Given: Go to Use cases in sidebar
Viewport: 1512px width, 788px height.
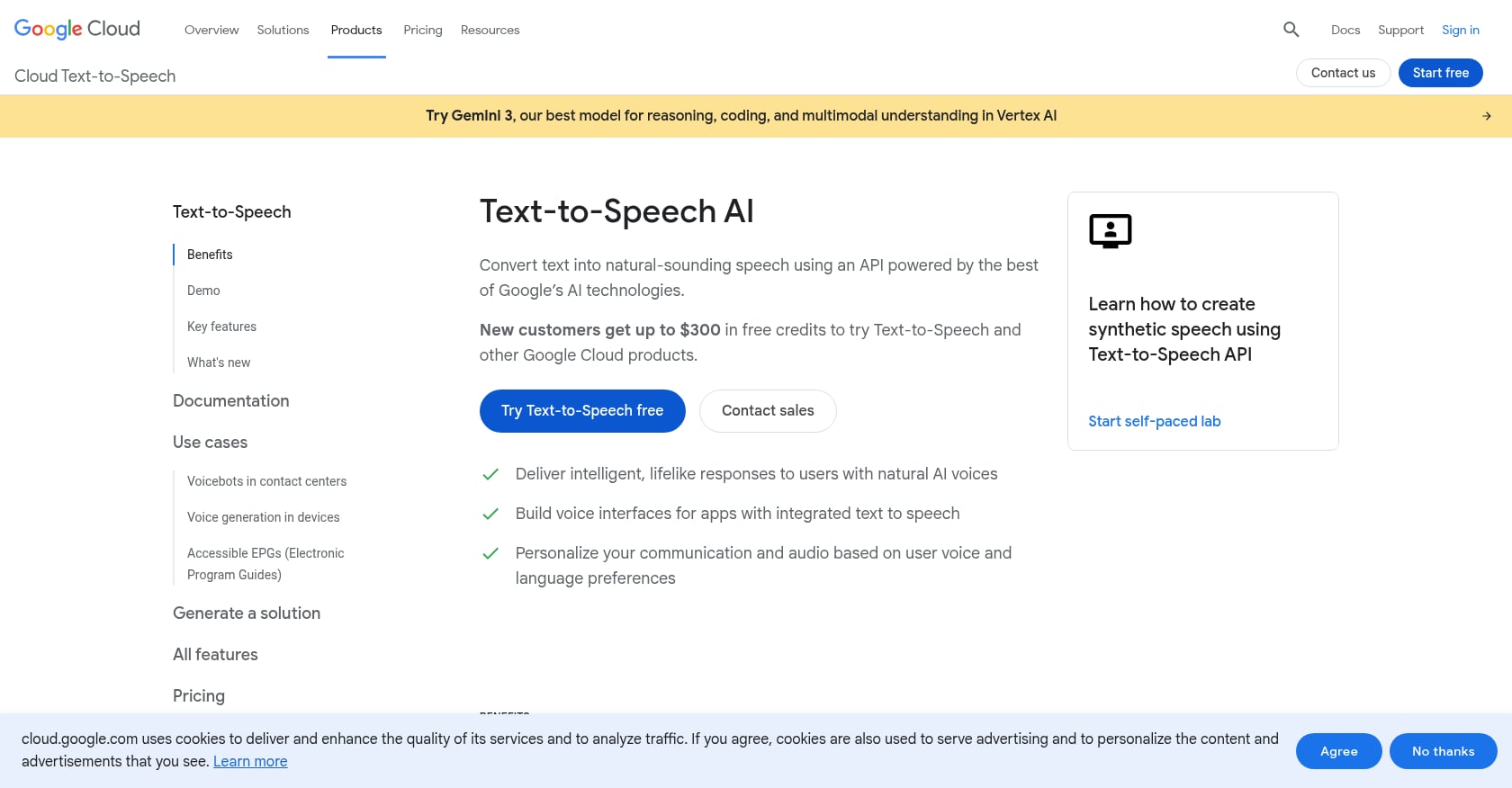Looking at the screenshot, I should tap(210, 443).
